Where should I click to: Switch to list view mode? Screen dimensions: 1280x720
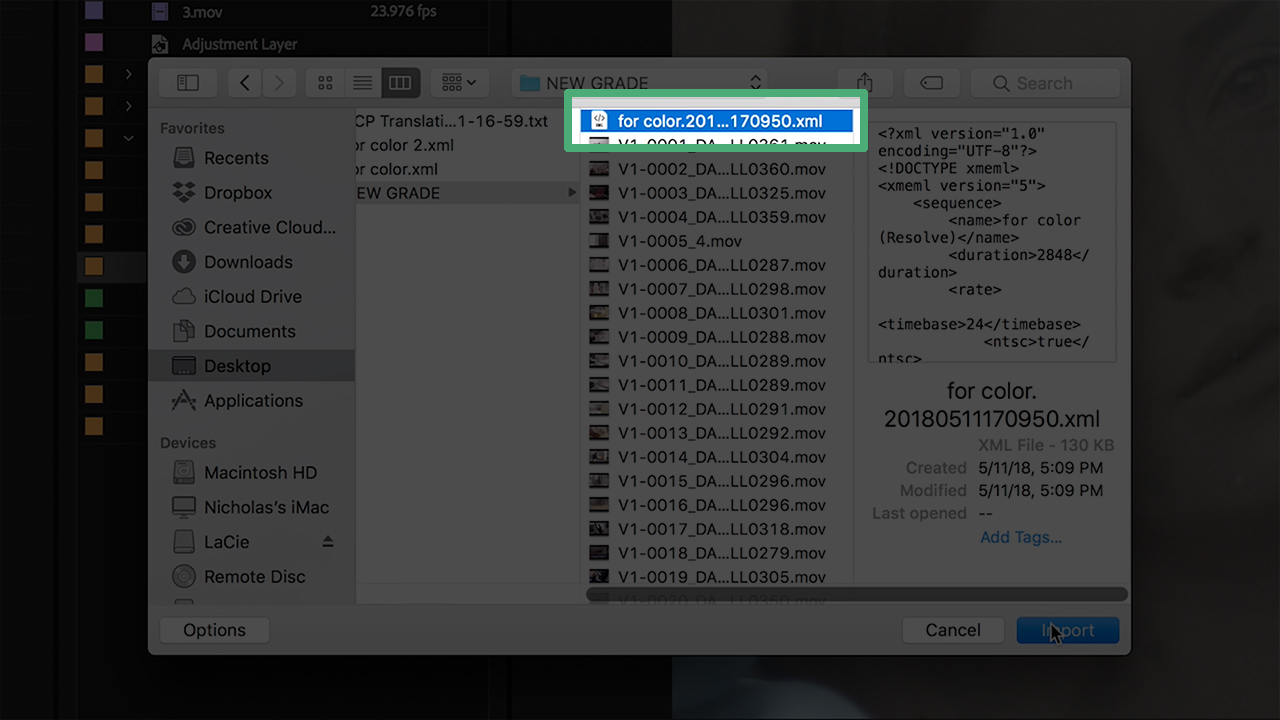(362, 82)
